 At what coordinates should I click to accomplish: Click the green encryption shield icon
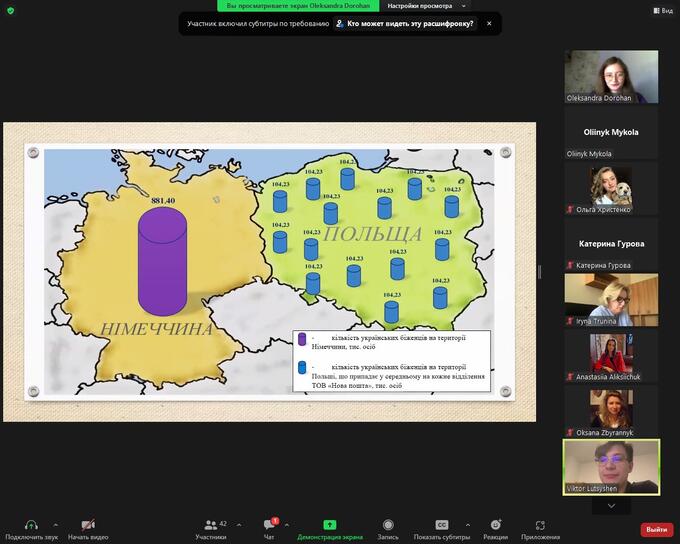[x=12, y=10]
